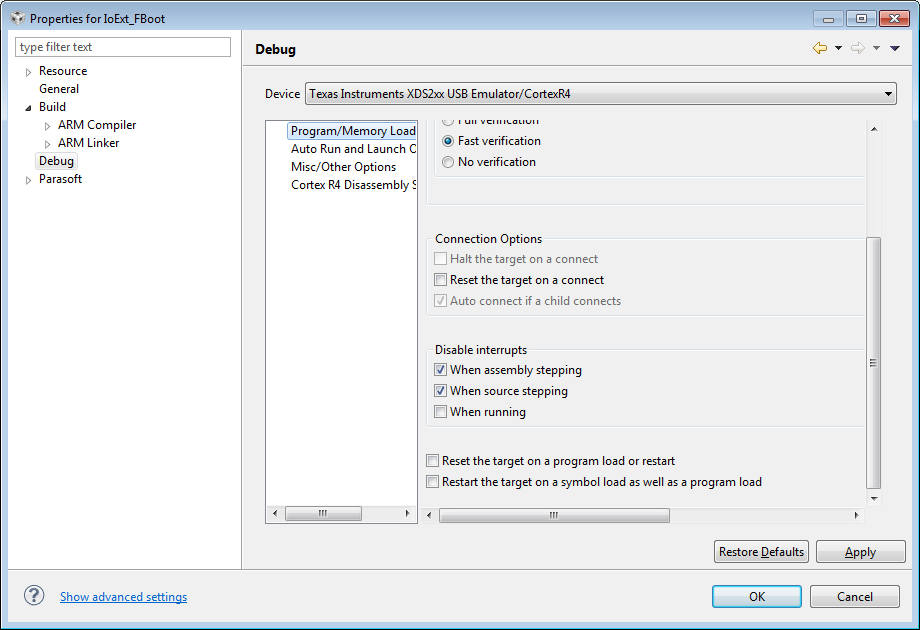The height and width of the screenshot is (630, 920).
Task: Uncheck When assembly stepping option
Action: (x=440, y=370)
